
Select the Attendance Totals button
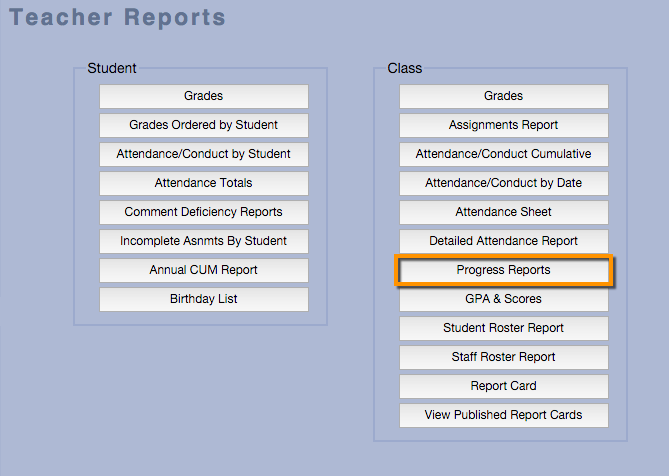coord(203,183)
